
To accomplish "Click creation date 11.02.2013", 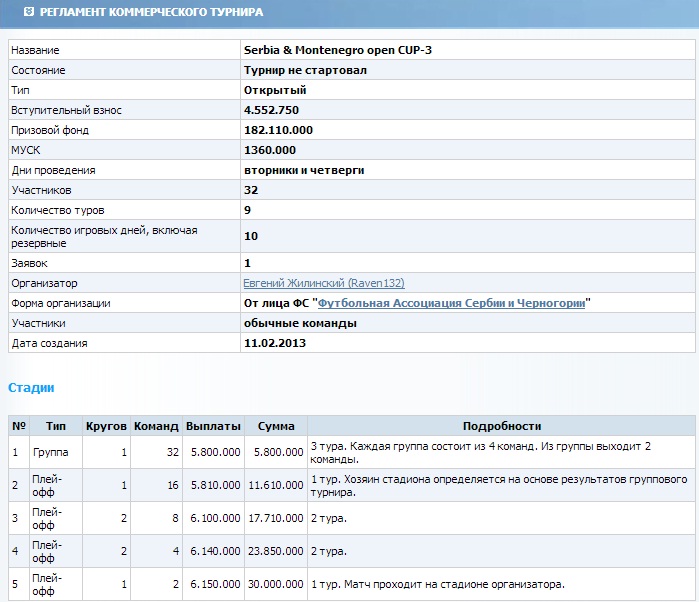I will pos(275,343).
